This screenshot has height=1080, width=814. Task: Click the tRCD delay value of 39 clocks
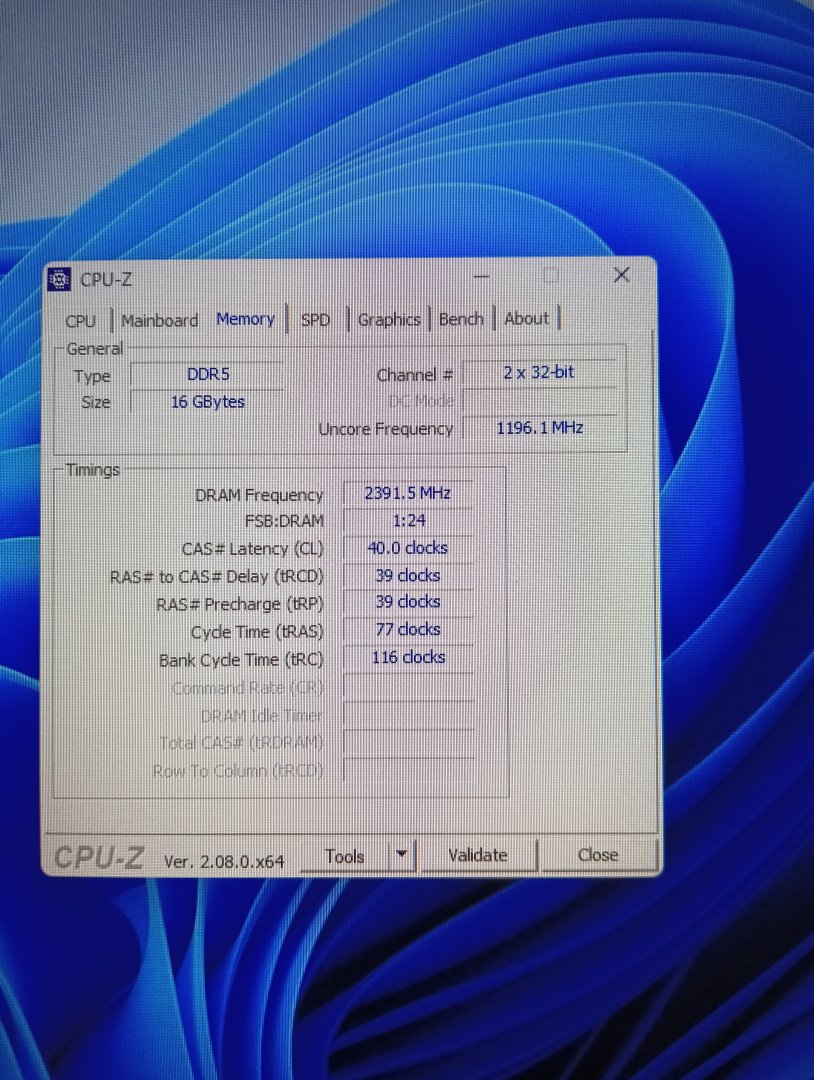[x=408, y=575]
